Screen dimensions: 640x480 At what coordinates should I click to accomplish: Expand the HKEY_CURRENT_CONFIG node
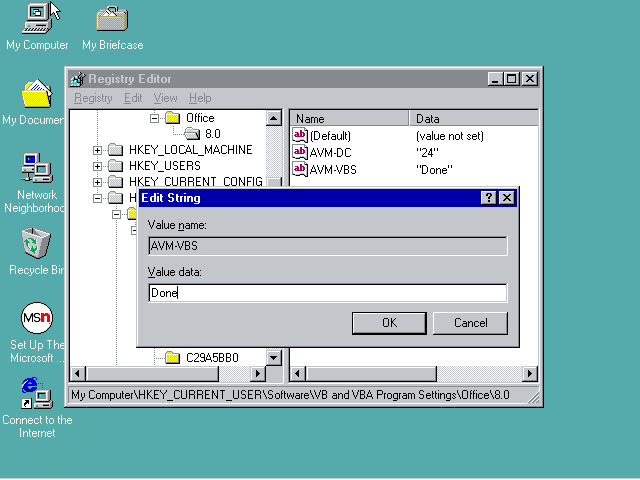point(97,182)
